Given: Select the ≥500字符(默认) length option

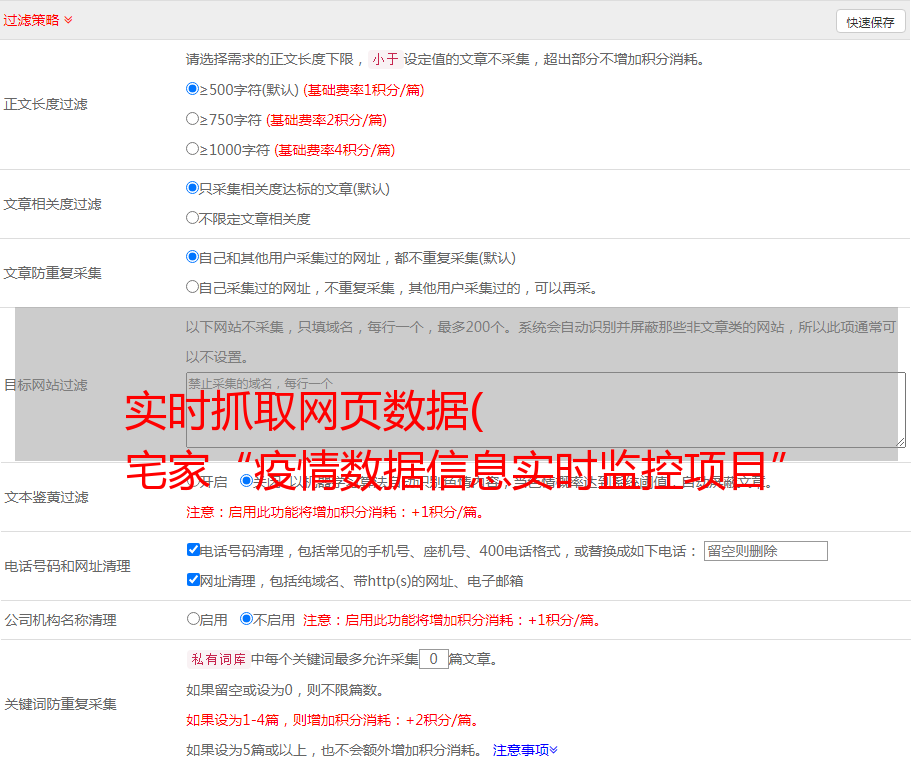Looking at the screenshot, I should point(192,89).
